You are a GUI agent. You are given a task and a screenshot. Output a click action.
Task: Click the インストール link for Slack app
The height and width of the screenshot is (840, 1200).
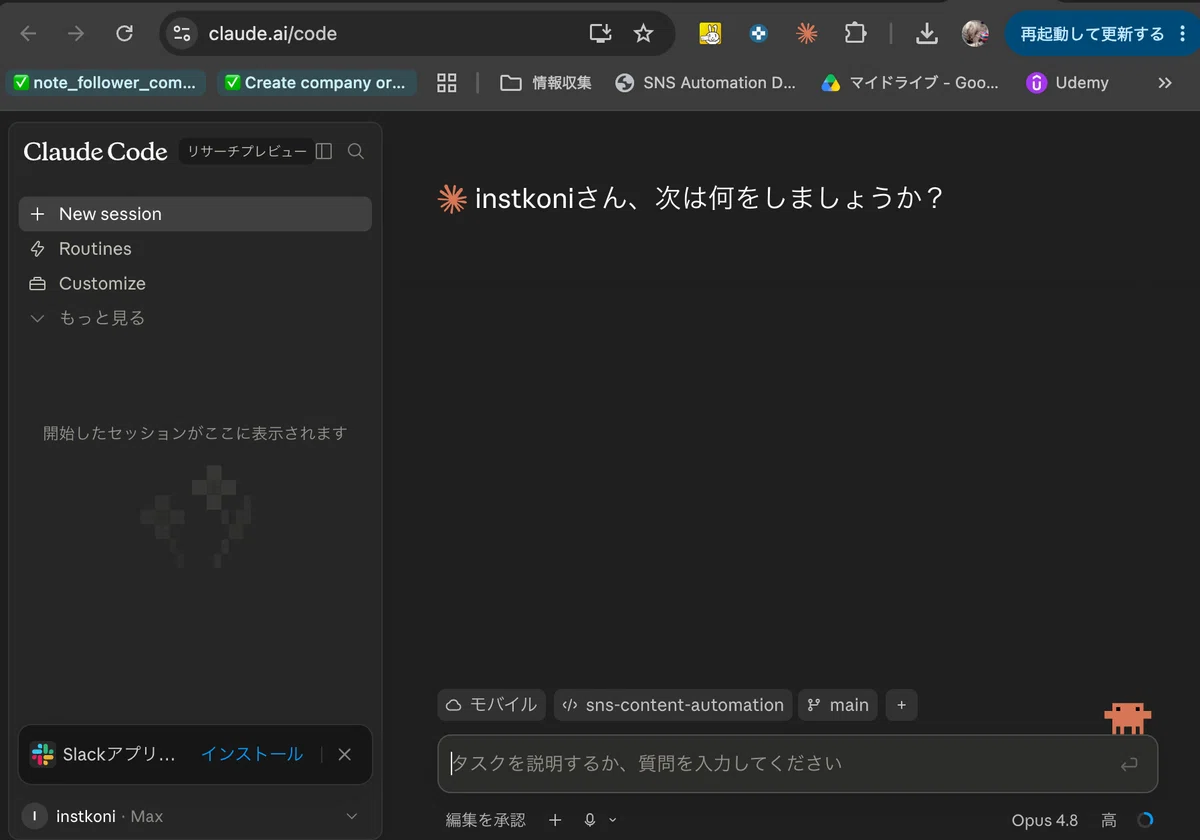coord(252,754)
